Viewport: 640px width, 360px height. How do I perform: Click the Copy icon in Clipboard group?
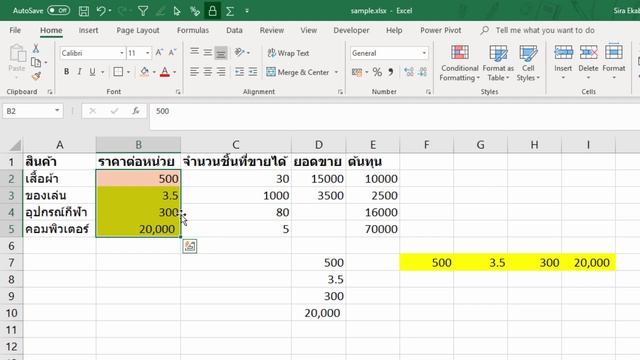tap(36, 62)
